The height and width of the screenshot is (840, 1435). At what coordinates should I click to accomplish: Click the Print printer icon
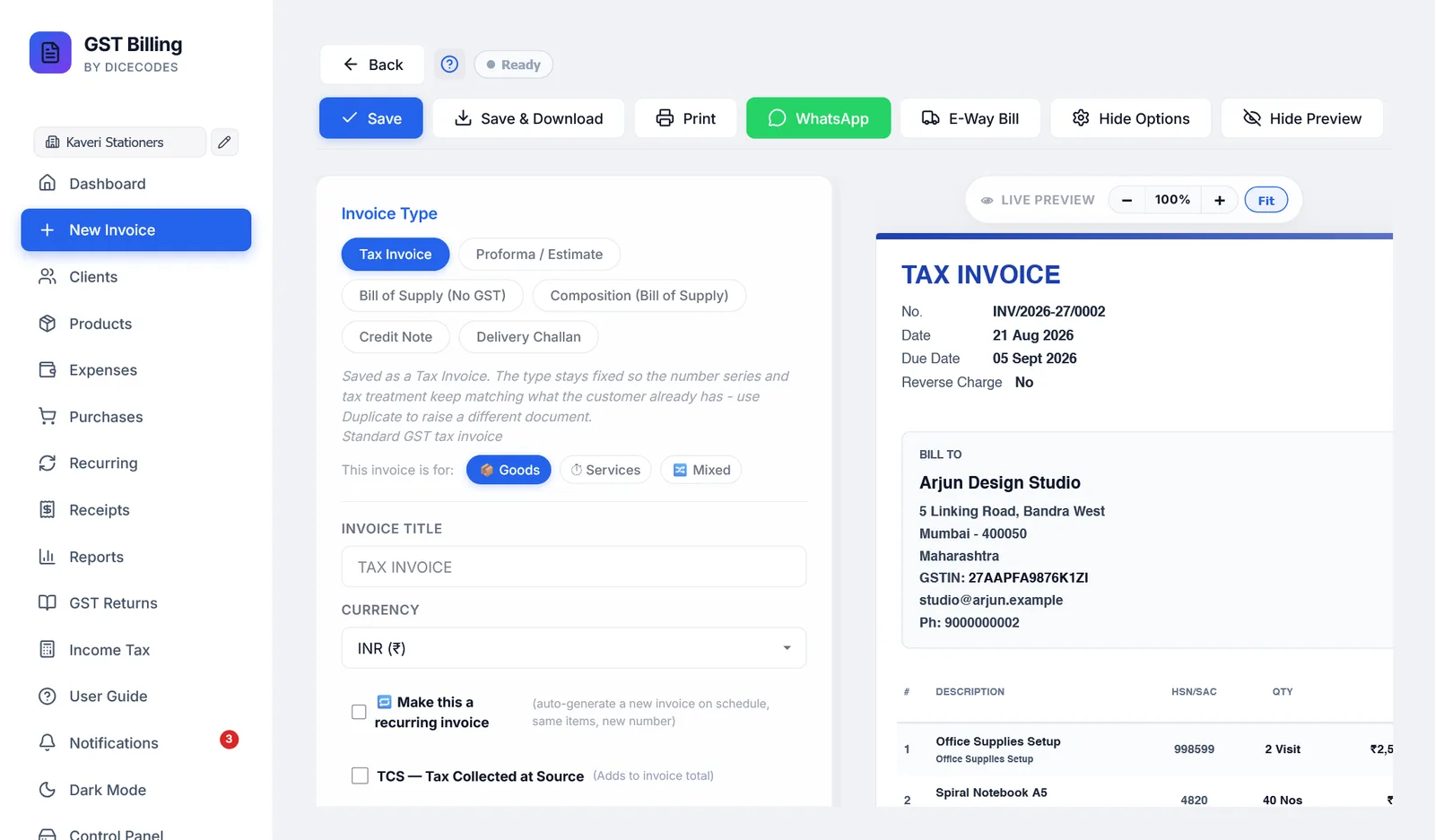pyautogui.click(x=665, y=118)
